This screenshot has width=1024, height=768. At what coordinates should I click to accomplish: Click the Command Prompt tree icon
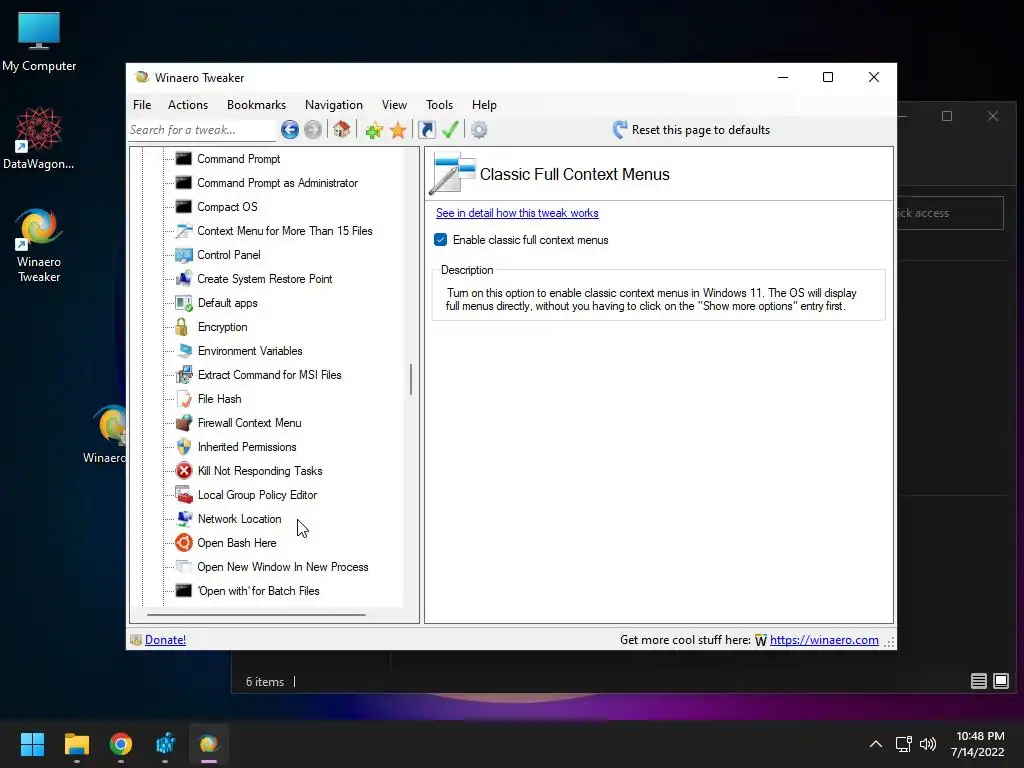tap(184, 159)
